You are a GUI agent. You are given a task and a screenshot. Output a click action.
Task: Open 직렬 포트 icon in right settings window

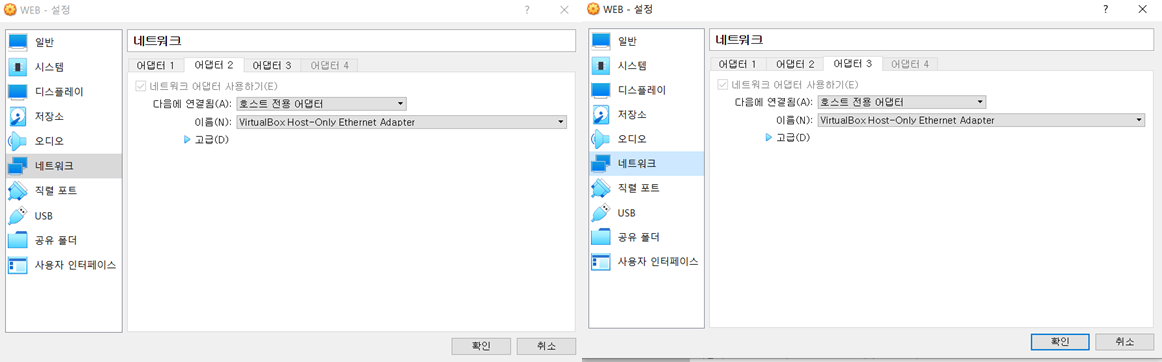pyautogui.click(x=601, y=188)
